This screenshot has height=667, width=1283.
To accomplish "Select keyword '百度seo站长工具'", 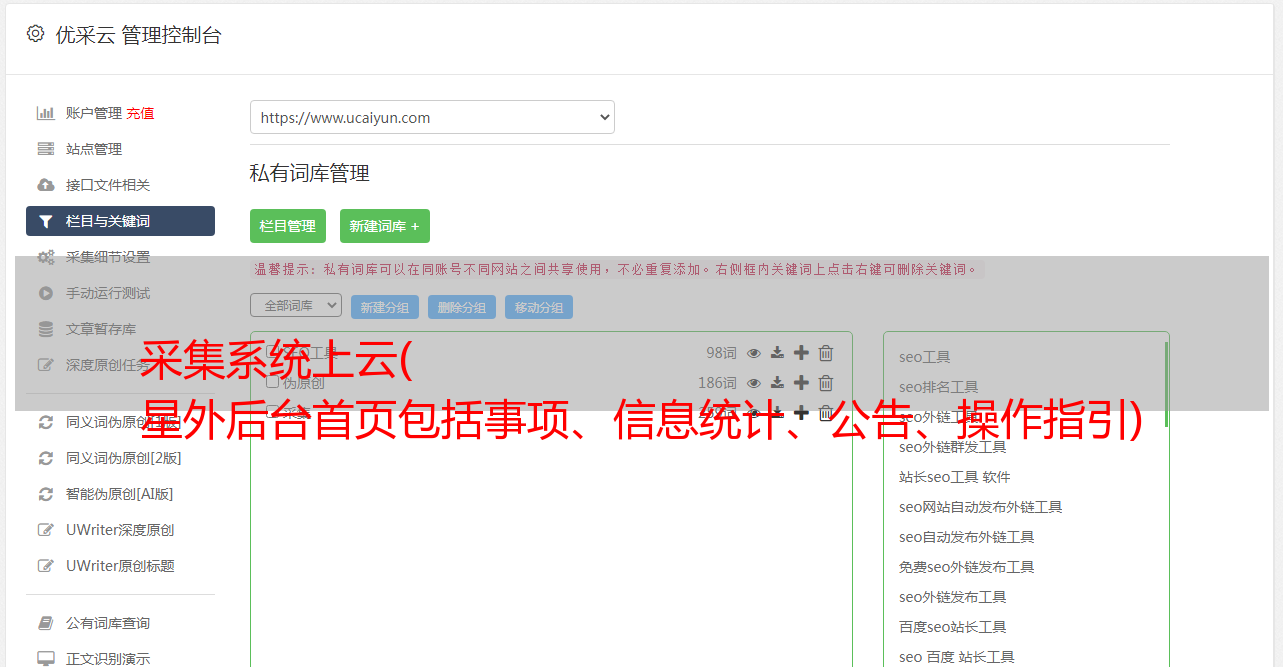I will pos(953,627).
